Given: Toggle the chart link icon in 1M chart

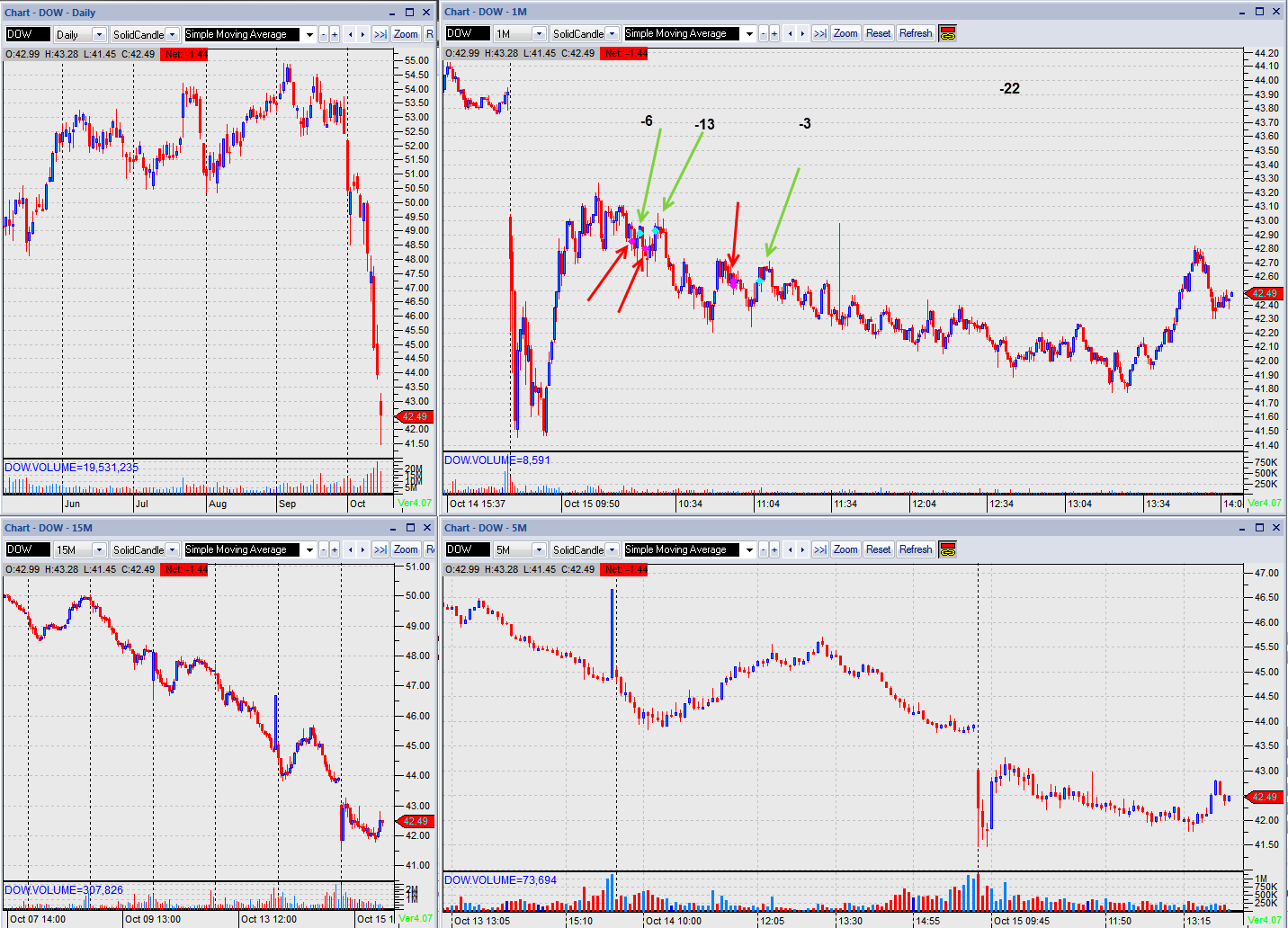Looking at the screenshot, I should [947, 33].
